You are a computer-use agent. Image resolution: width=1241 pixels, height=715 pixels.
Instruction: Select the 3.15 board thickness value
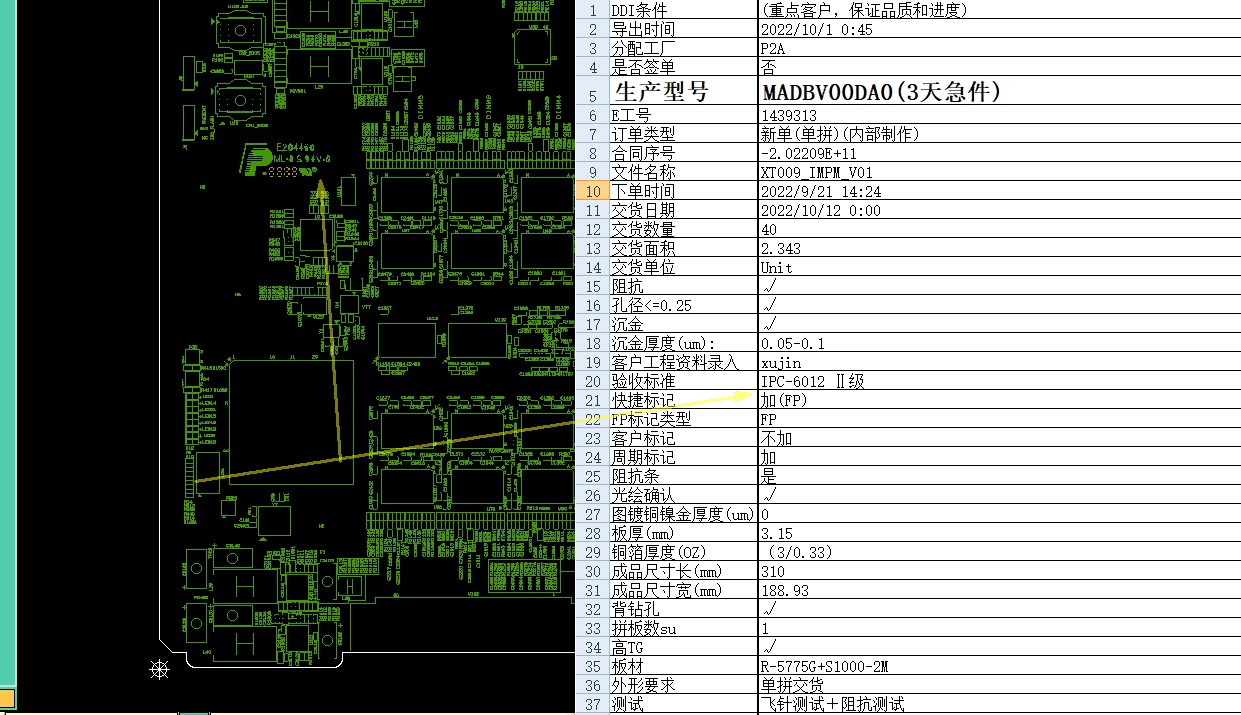[999, 533]
